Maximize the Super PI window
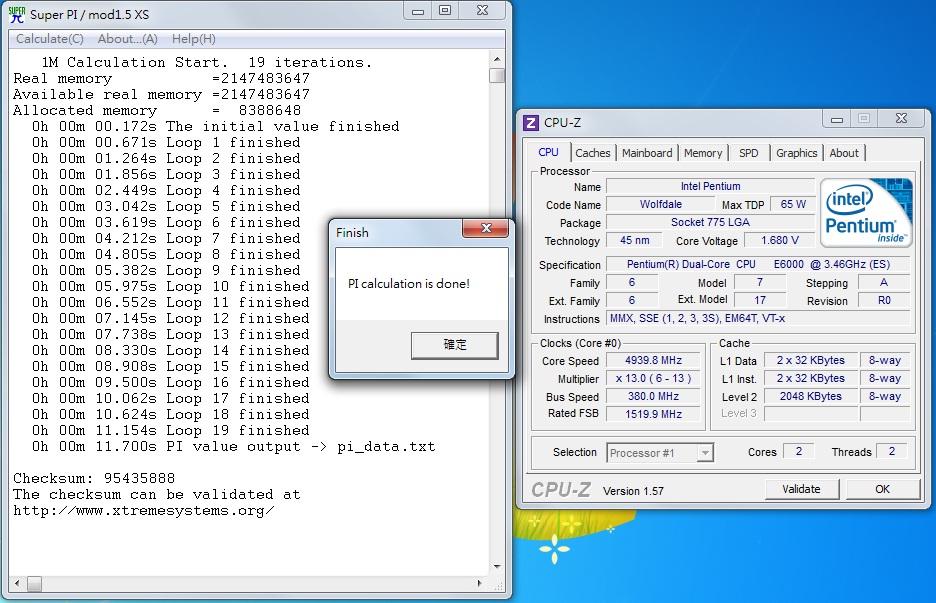The width and height of the screenshot is (936, 603). [x=445, y=11]
